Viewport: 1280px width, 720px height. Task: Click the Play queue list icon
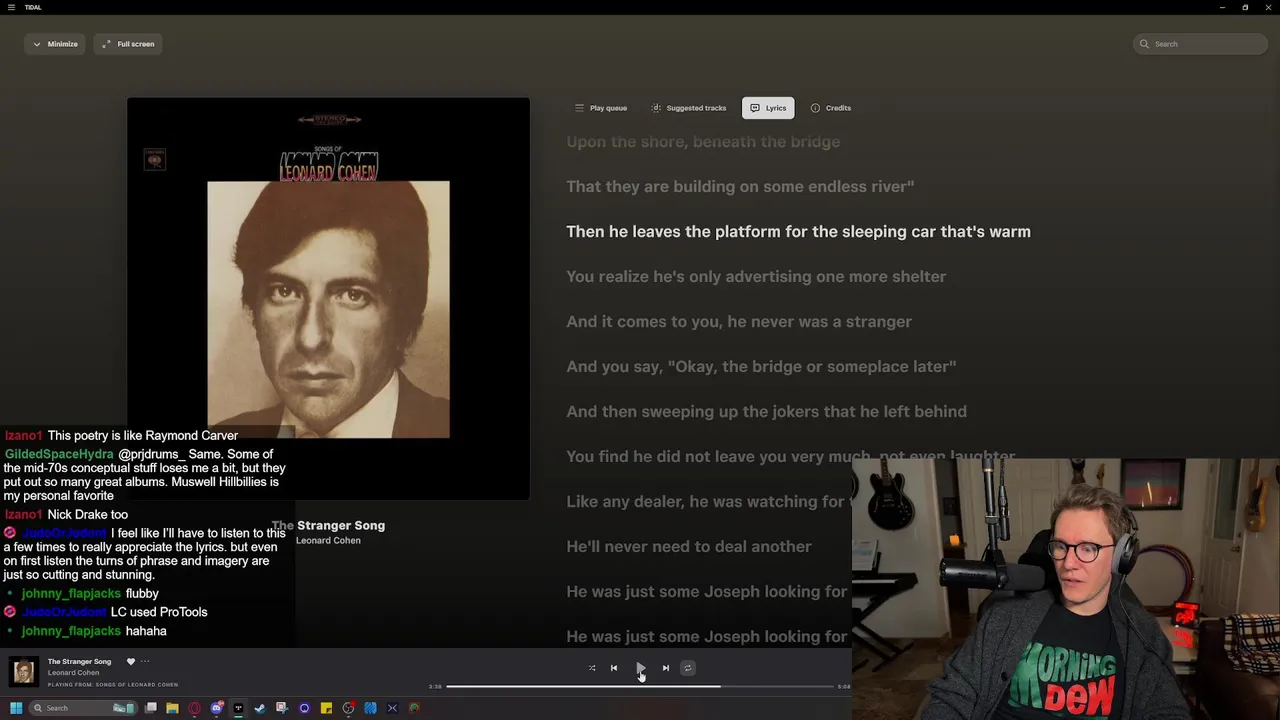579,108
